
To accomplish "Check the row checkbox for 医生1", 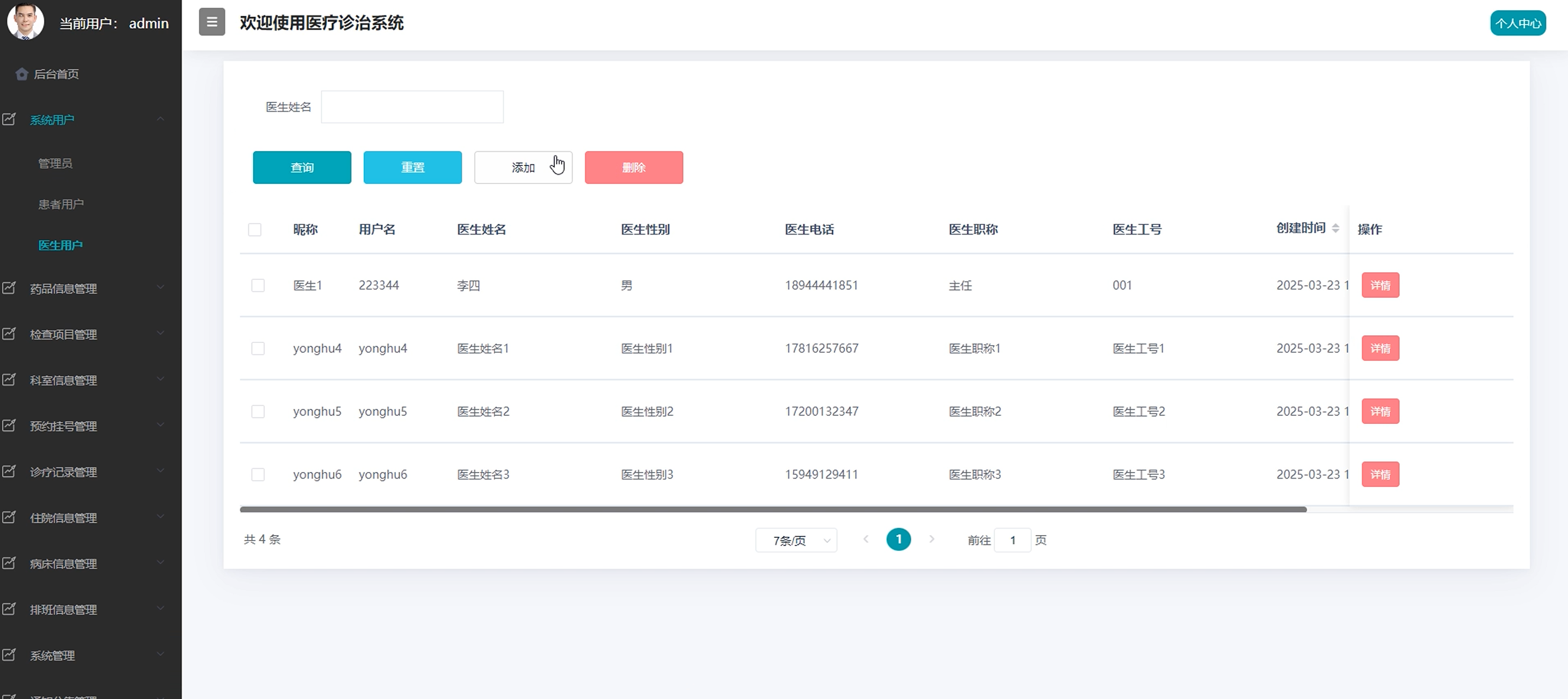I will tap(258, 285).
